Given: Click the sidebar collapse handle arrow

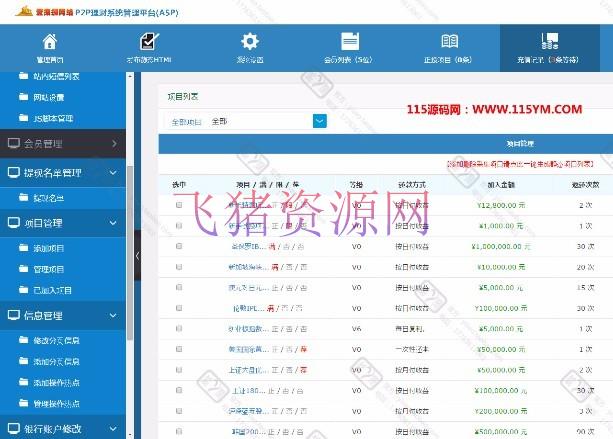Looking at the screenshot, I should coord(137,257).
